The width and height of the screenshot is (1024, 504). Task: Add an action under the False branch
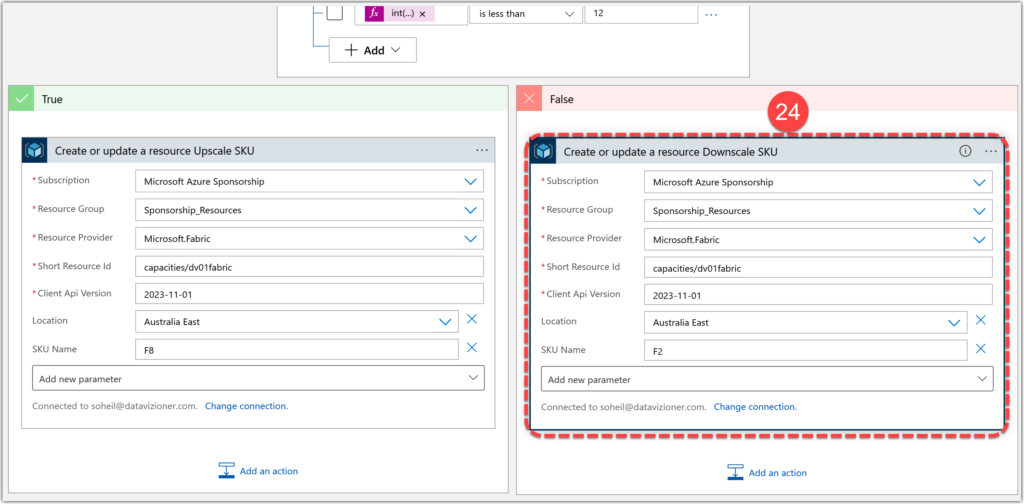[767, 472]
